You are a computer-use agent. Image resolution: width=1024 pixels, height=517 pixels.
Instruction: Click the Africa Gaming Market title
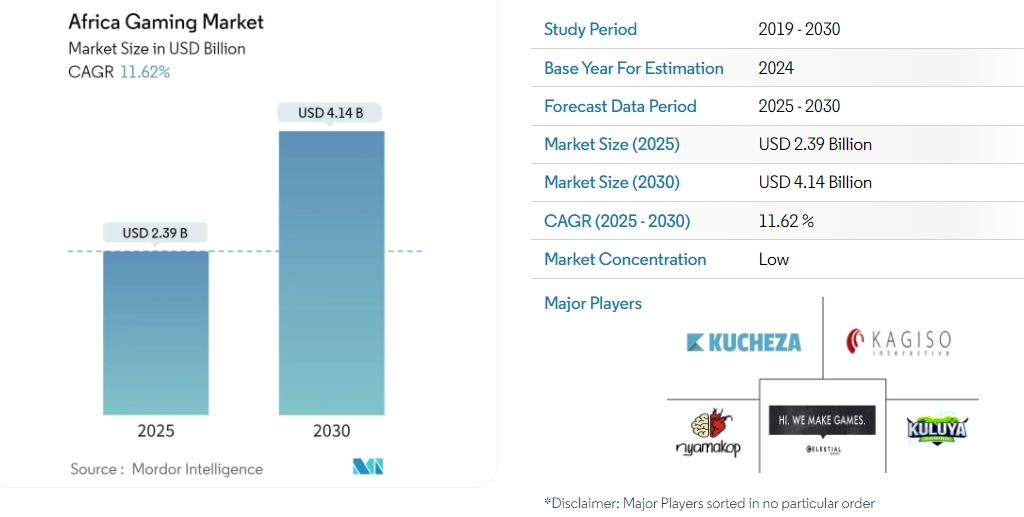(x=166, y=22)
